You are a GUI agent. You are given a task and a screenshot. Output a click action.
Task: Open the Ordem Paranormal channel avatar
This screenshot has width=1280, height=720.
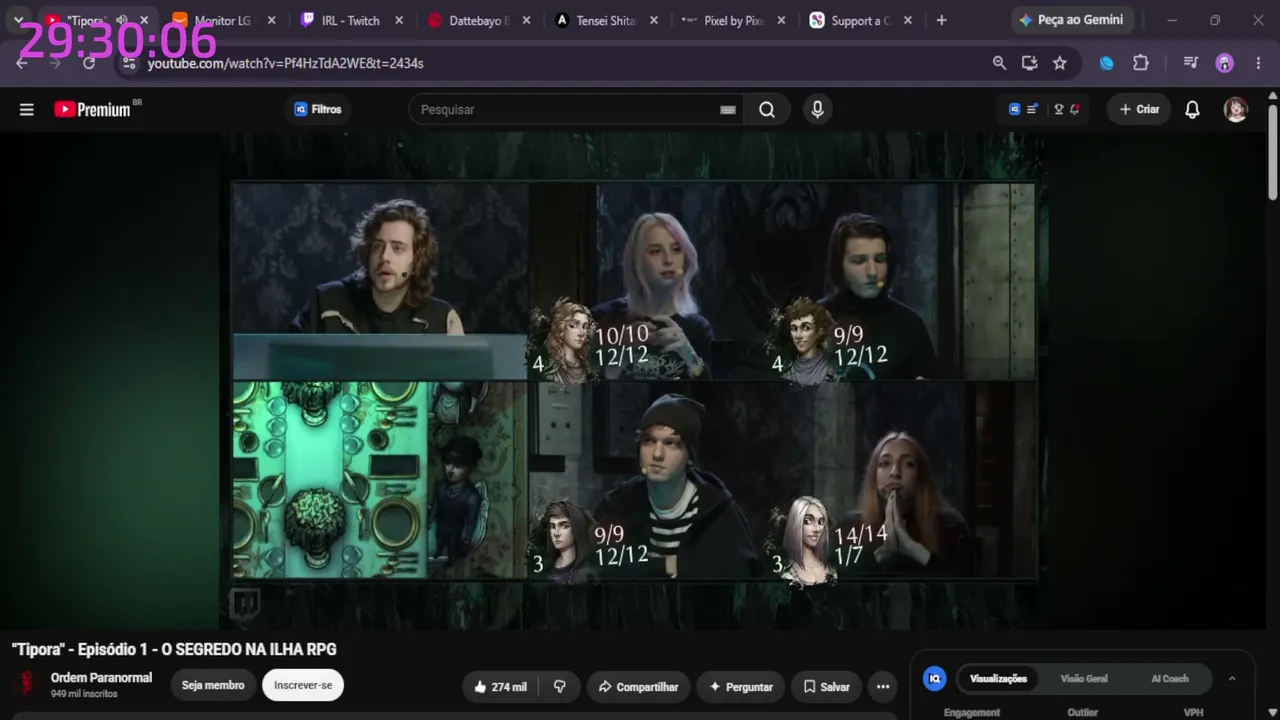[27, 685]
